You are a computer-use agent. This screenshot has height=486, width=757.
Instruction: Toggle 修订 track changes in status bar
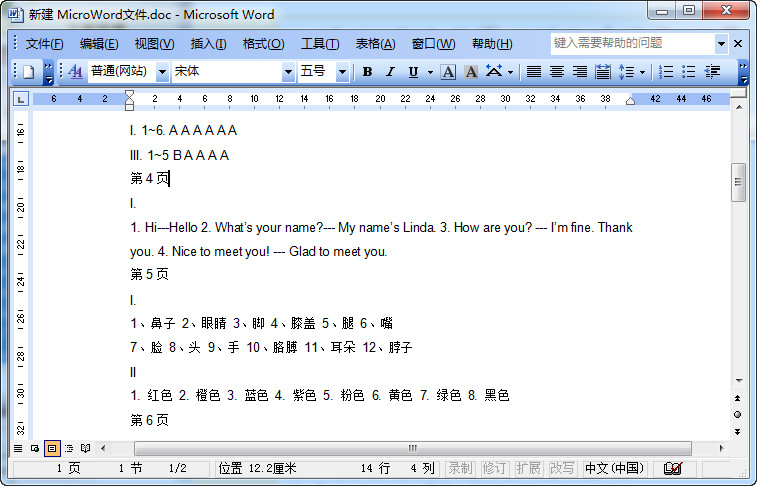[x=493, y=468]
